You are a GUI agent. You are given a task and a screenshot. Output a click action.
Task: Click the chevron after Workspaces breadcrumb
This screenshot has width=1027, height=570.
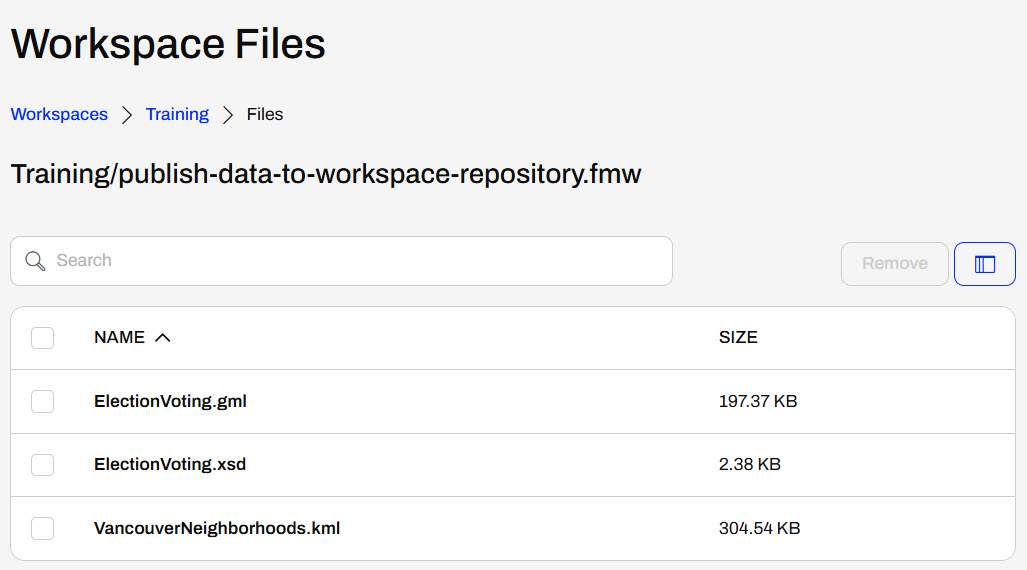pos(127,115)
